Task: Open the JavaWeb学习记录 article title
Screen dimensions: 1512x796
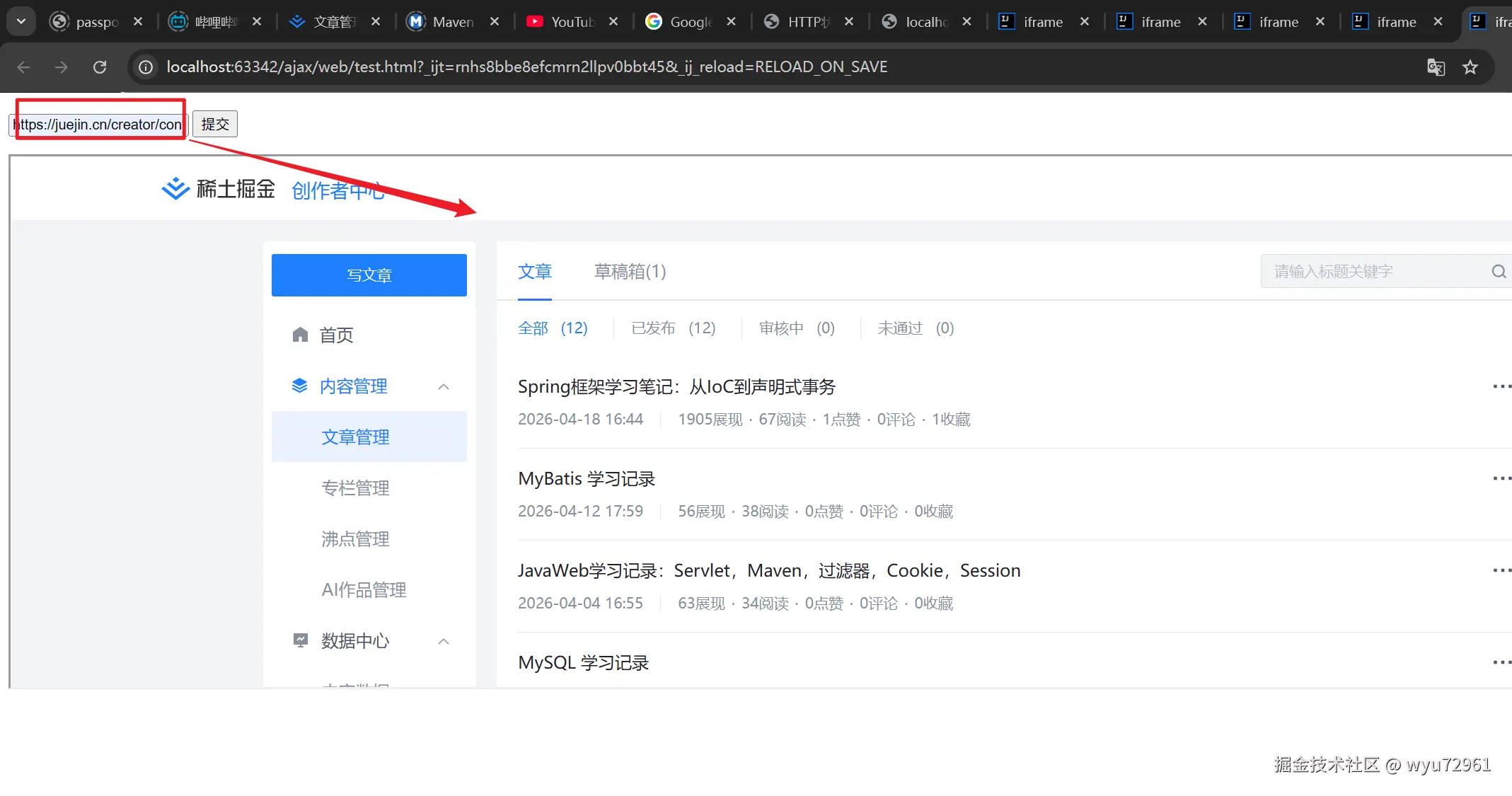Action: click(x=768, y=570)
